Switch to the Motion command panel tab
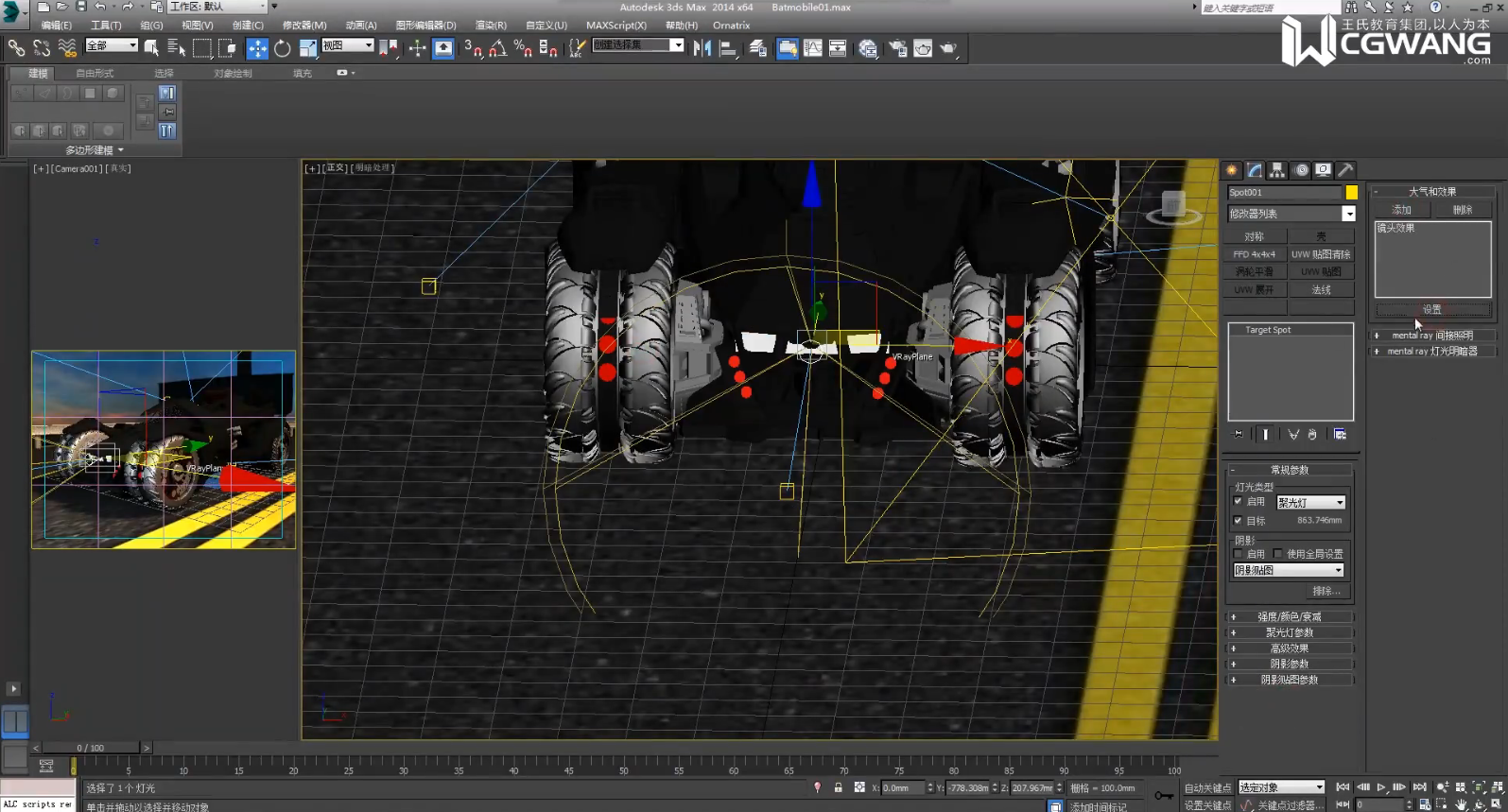The image size is (1508, 812). click(1301, 170)
